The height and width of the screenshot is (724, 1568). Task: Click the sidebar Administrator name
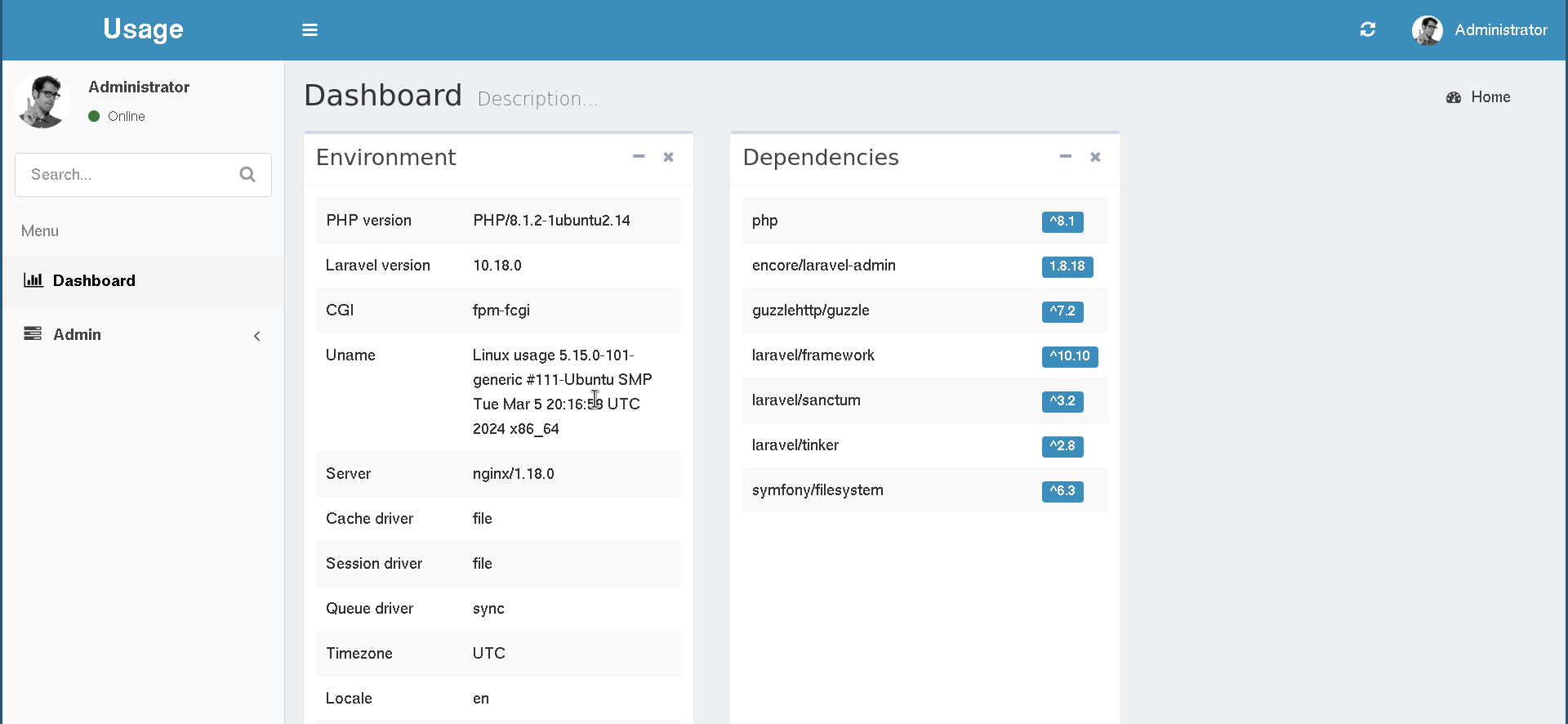pos(139,87)
